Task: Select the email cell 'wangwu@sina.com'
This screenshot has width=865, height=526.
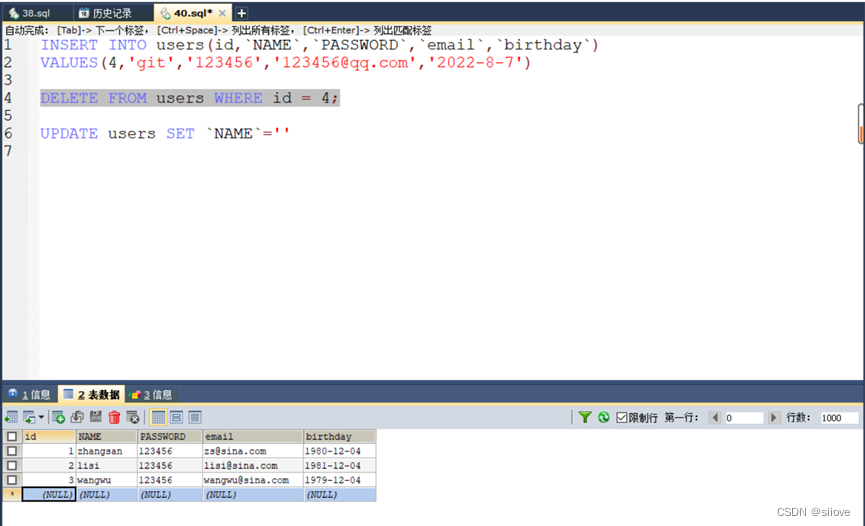Action: click(253, 480)
